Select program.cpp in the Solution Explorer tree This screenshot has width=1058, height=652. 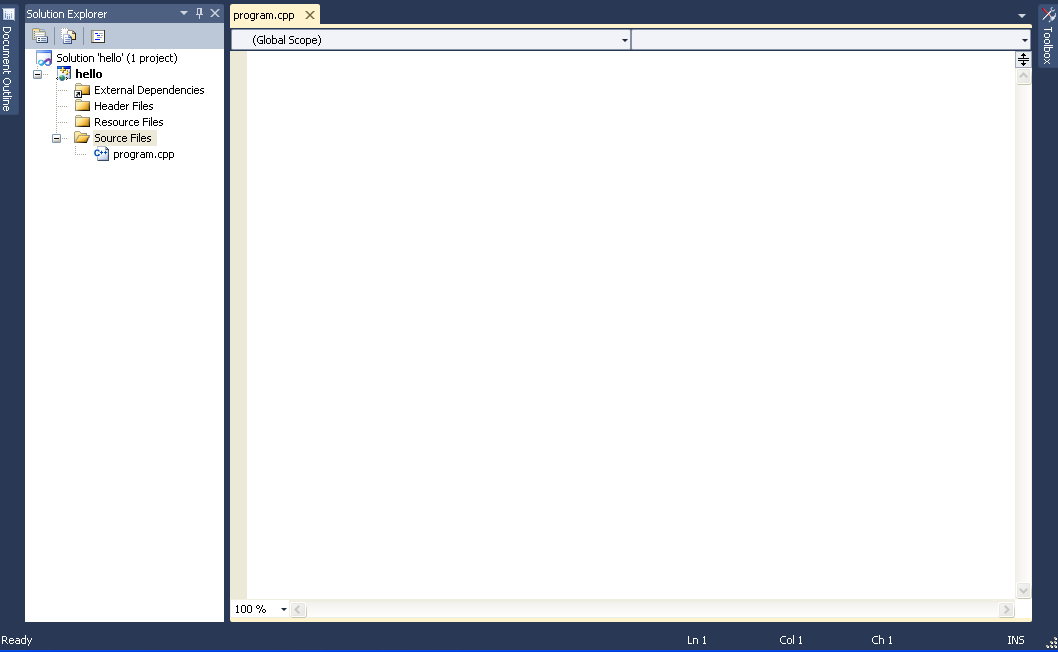144,155
